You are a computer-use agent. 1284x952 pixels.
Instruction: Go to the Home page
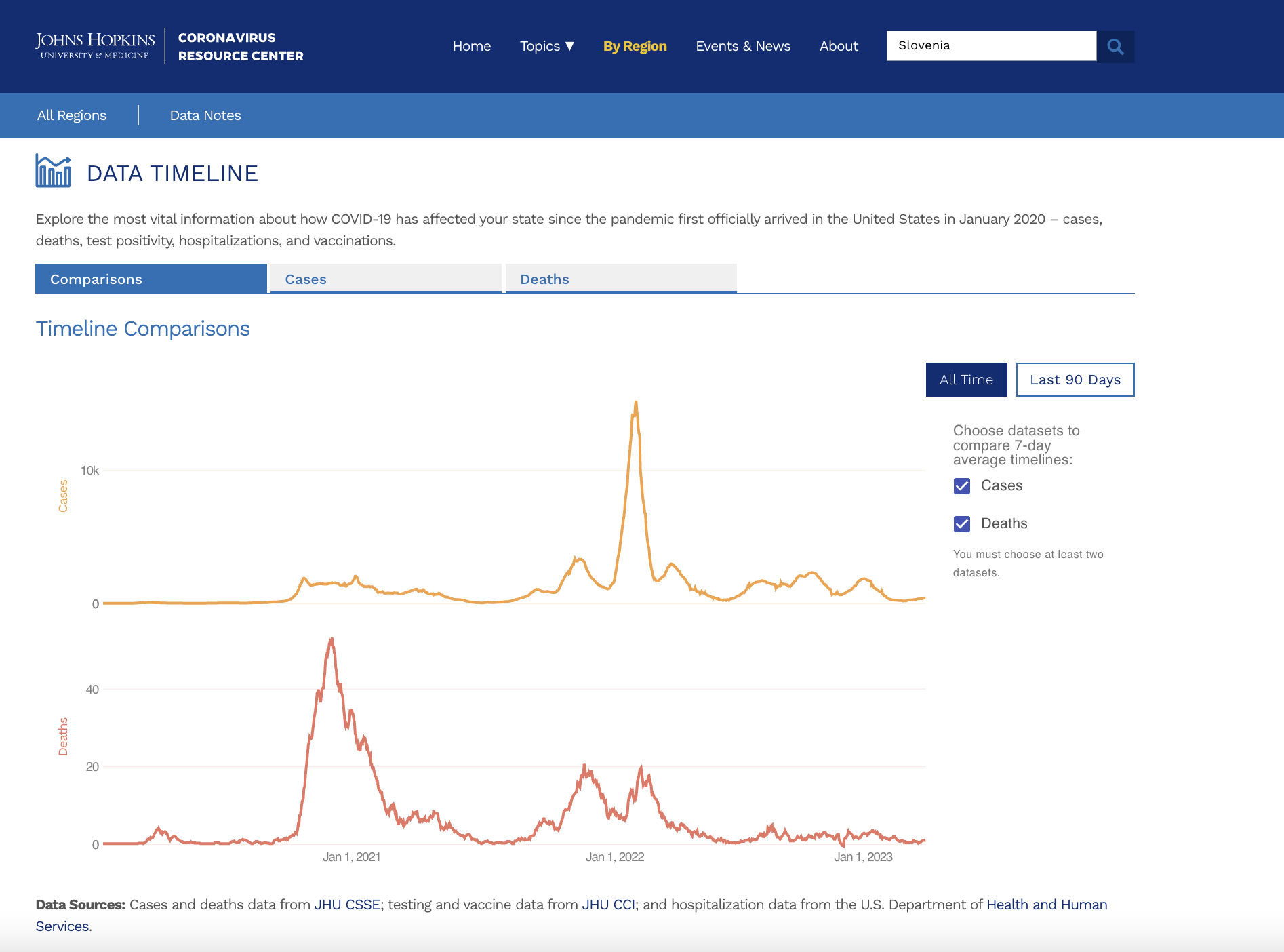(471, 46)
